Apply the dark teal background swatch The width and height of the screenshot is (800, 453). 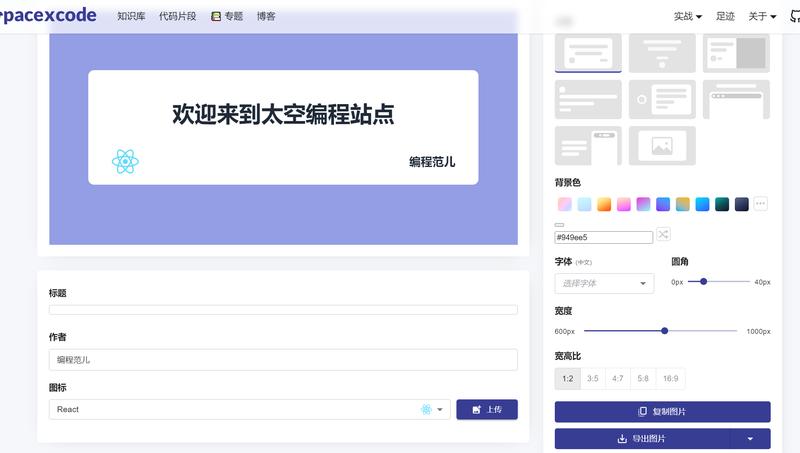722,204
